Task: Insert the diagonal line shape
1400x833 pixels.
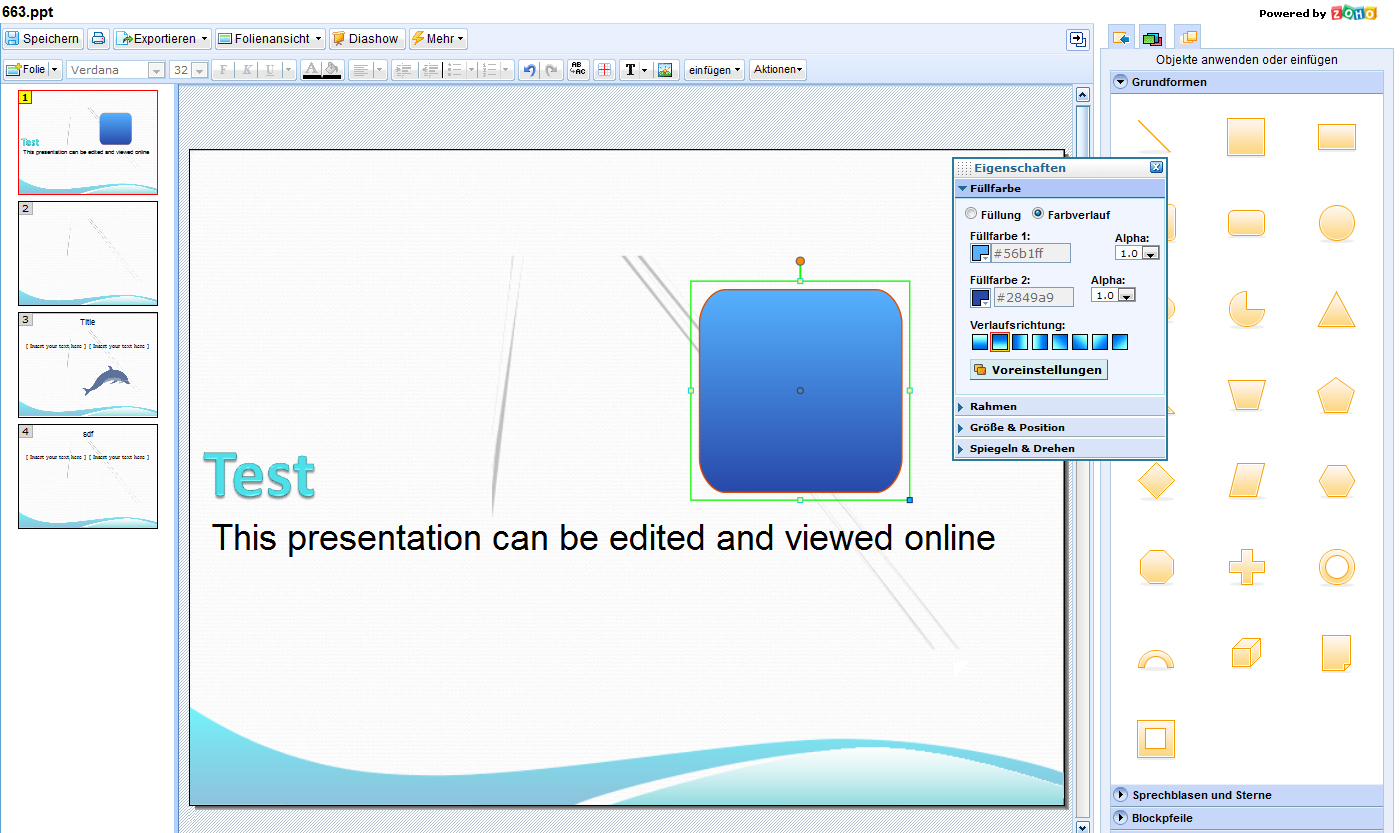Action: [1155, 137]
